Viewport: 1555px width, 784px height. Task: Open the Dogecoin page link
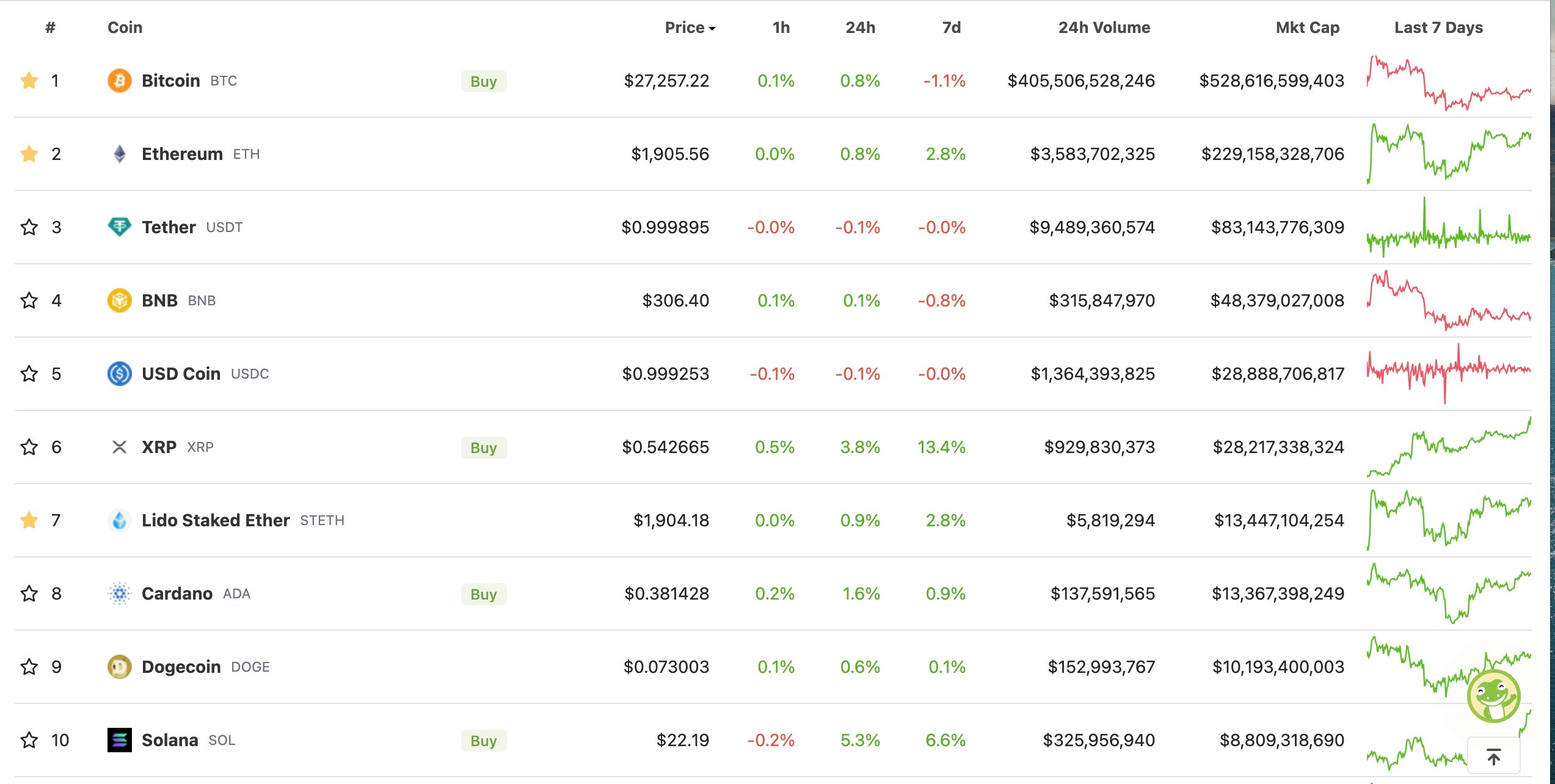pos(181,667)
